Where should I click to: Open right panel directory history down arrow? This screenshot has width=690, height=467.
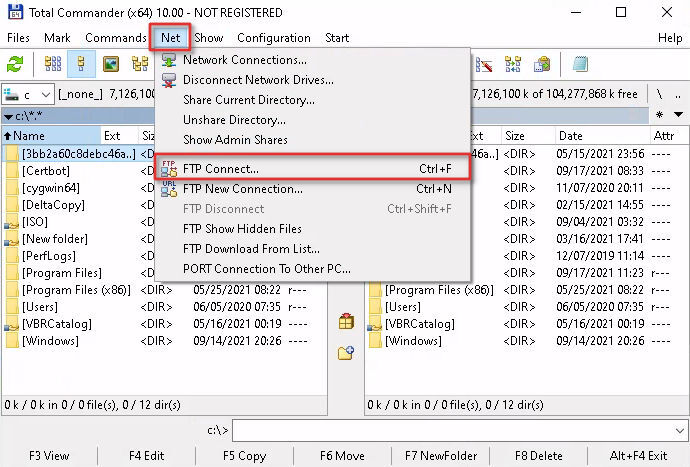tap(679, 116)
